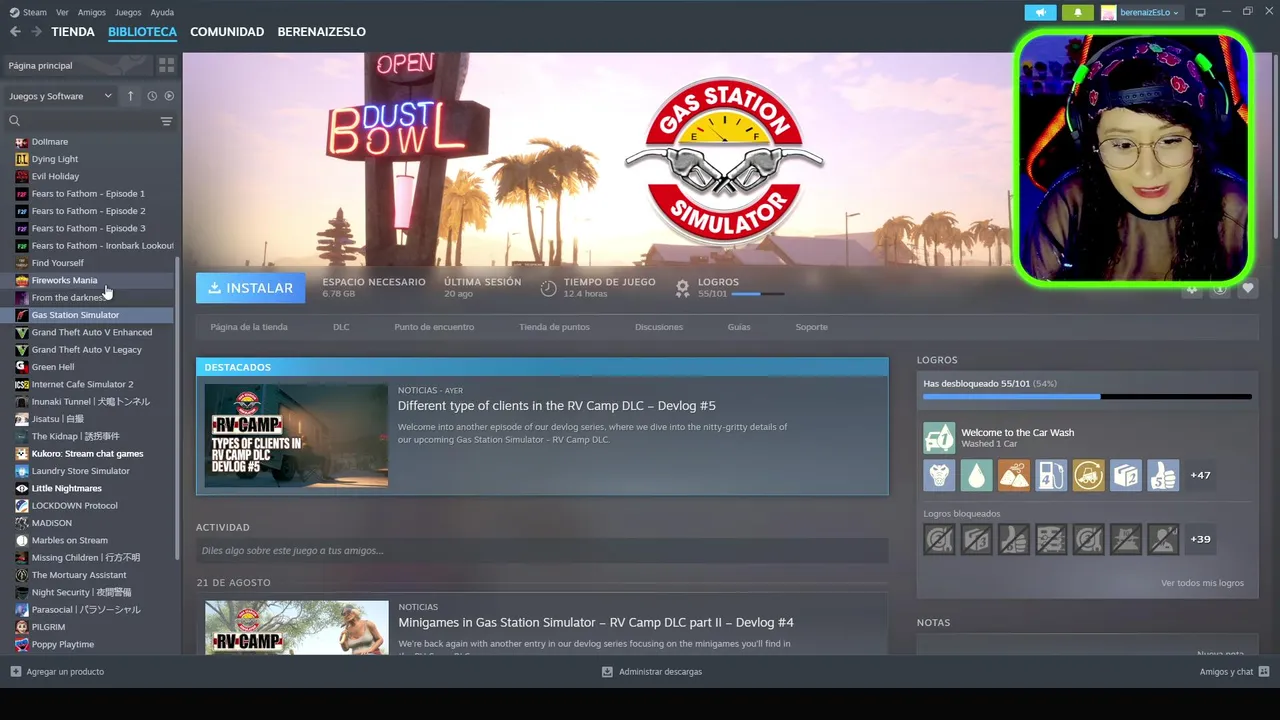Open the sand dunes achievement icon
This screenshot has height=720, width=1280.
coord(1014,475)
